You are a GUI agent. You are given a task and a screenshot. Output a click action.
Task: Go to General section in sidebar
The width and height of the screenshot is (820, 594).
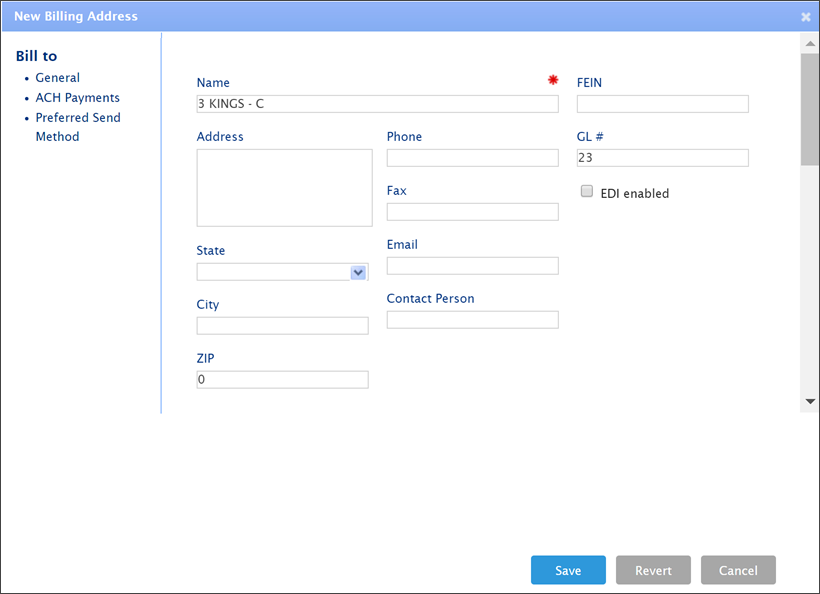[58, 78]
